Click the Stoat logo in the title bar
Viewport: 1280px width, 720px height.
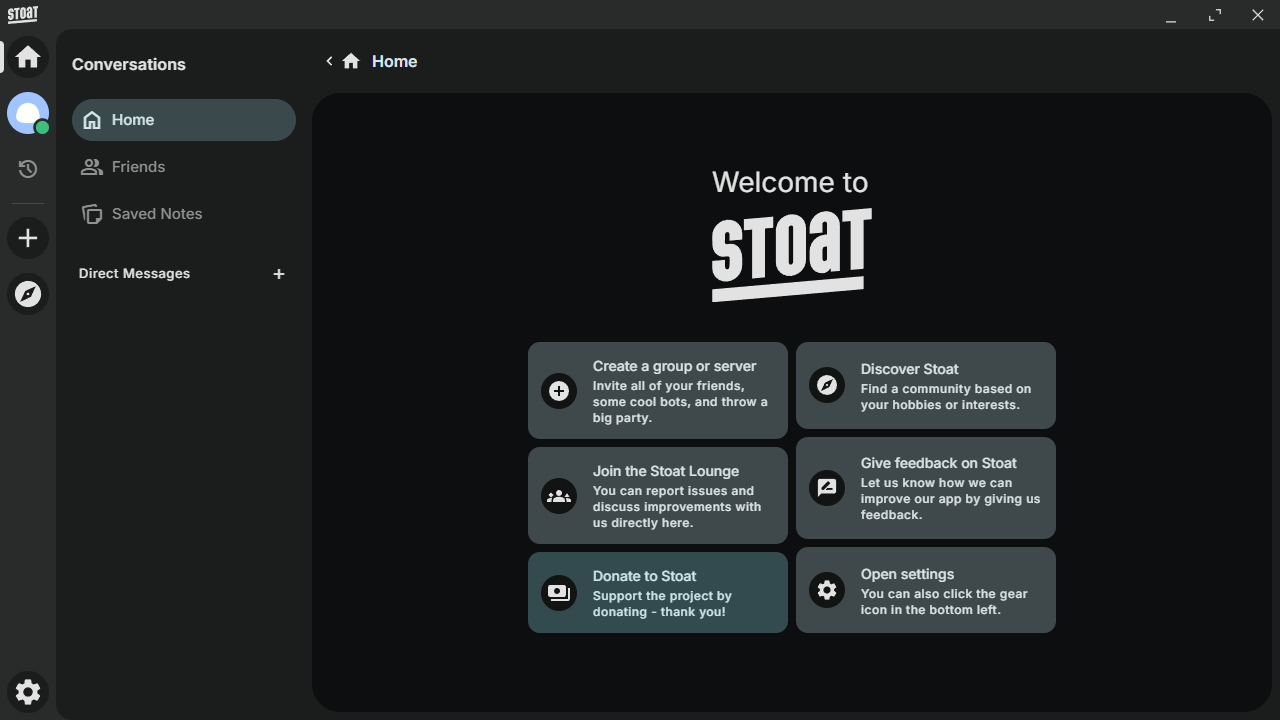point(23,14)
